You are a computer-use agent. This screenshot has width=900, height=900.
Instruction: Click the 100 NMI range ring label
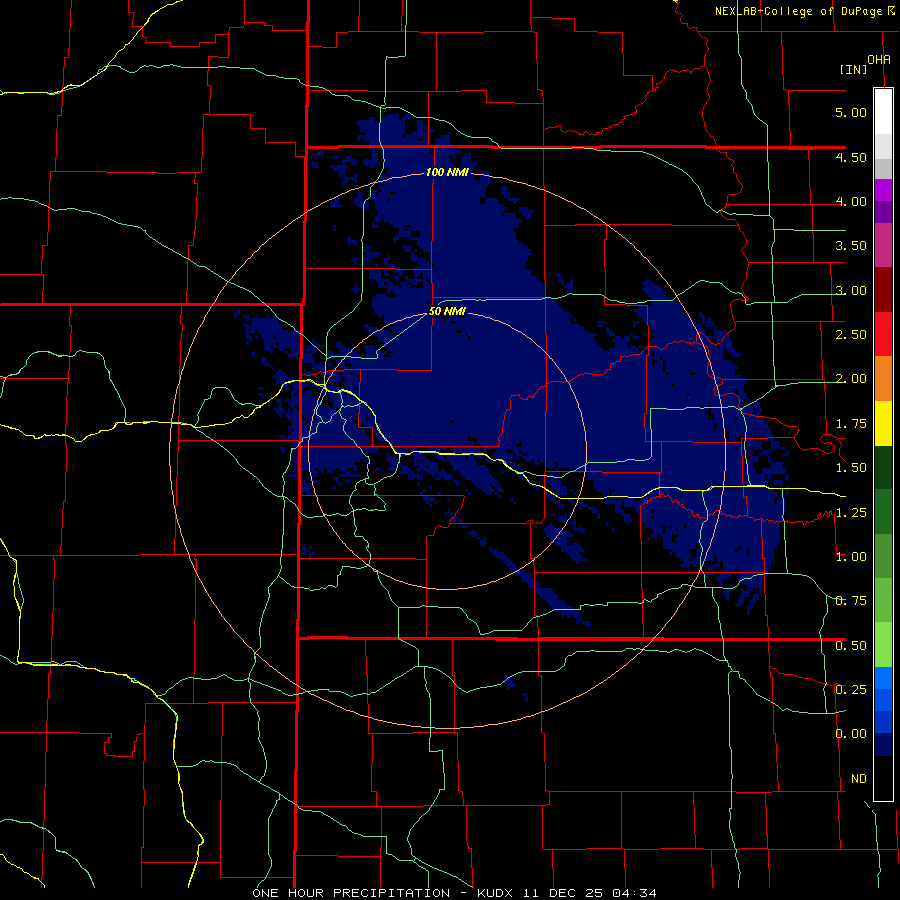tap(447, 172)
